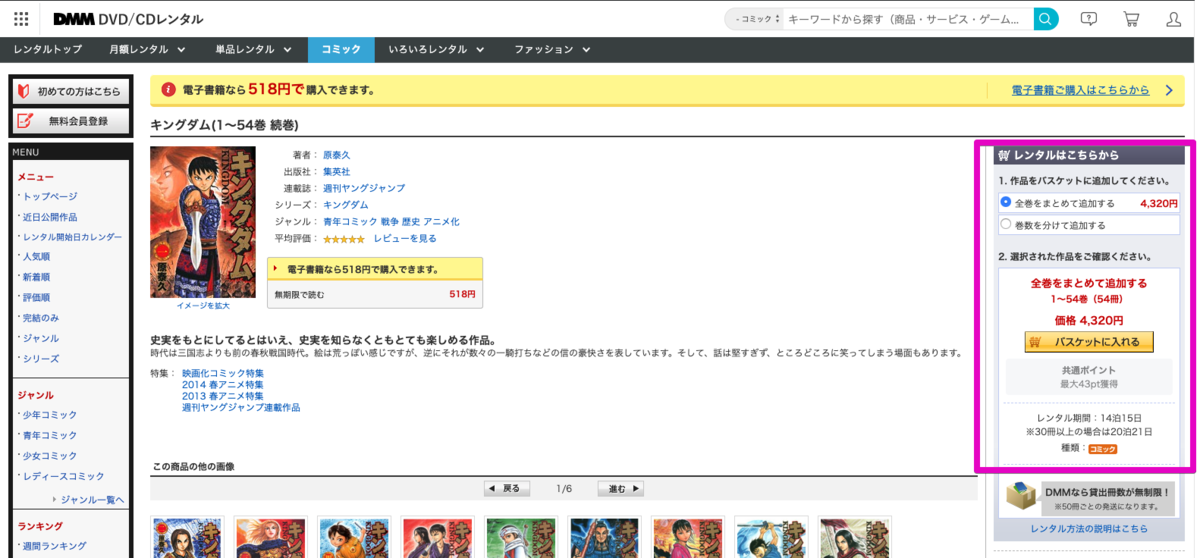Image resolution: width=1200 pixels, height=558 pixels.
Task: Open the shopping cart icon in header
Action: pyautogui.click(x=1131, y=19)
